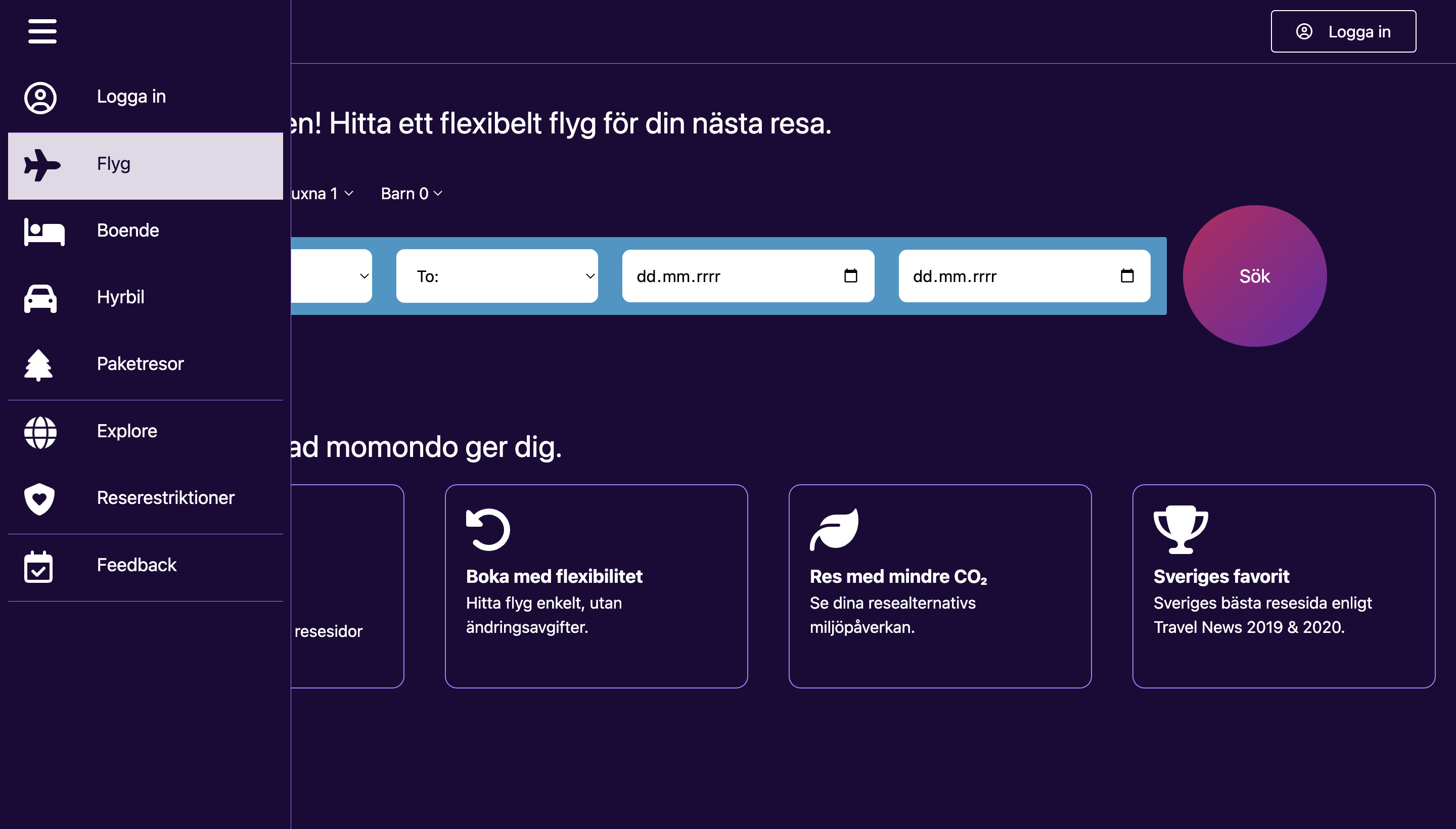Click the gradient circular Sök control

pos(1254,276)
